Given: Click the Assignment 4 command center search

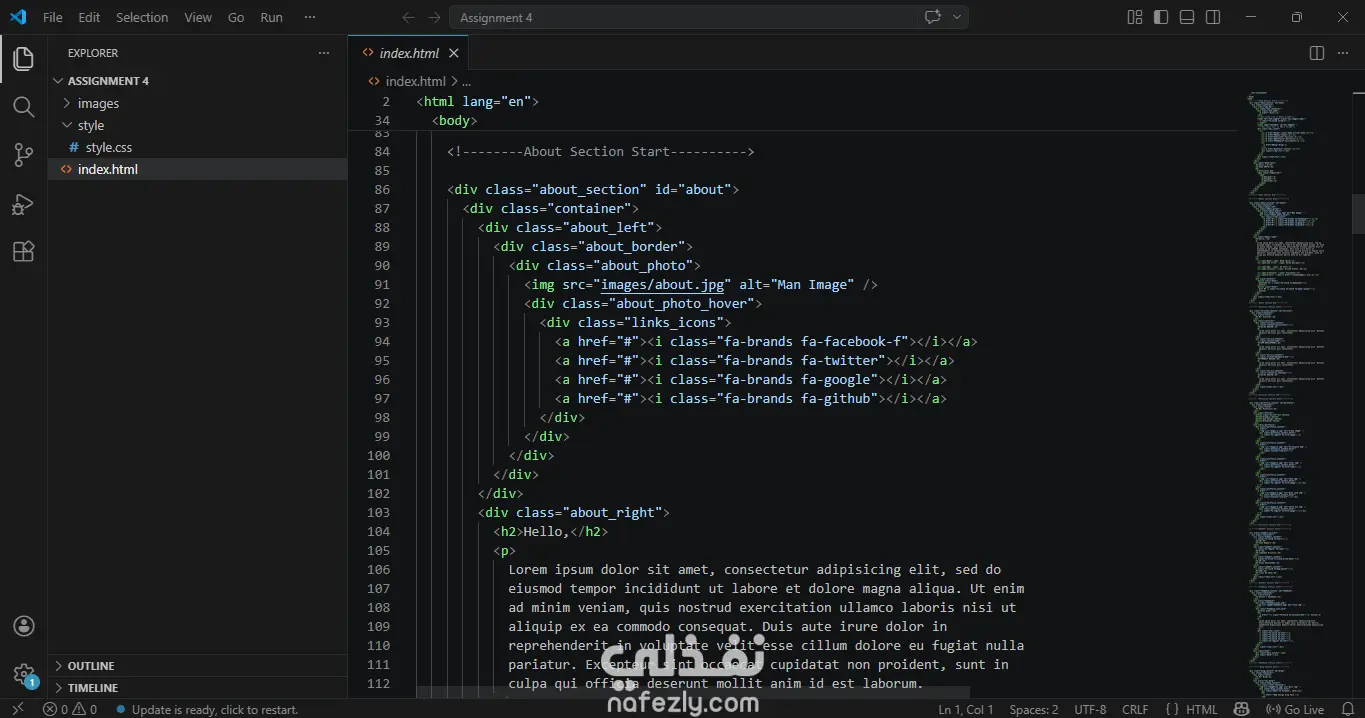Looking at the screenshot, I should tap(708, 17).
